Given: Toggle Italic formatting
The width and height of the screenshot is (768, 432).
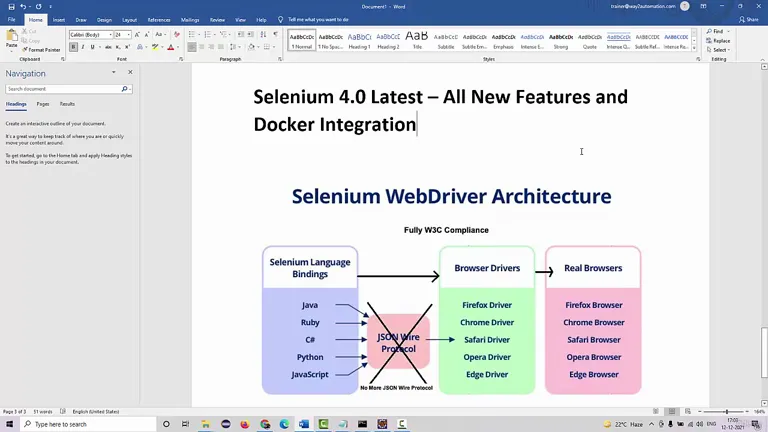Looking at the screenshot, I should 83,47.
